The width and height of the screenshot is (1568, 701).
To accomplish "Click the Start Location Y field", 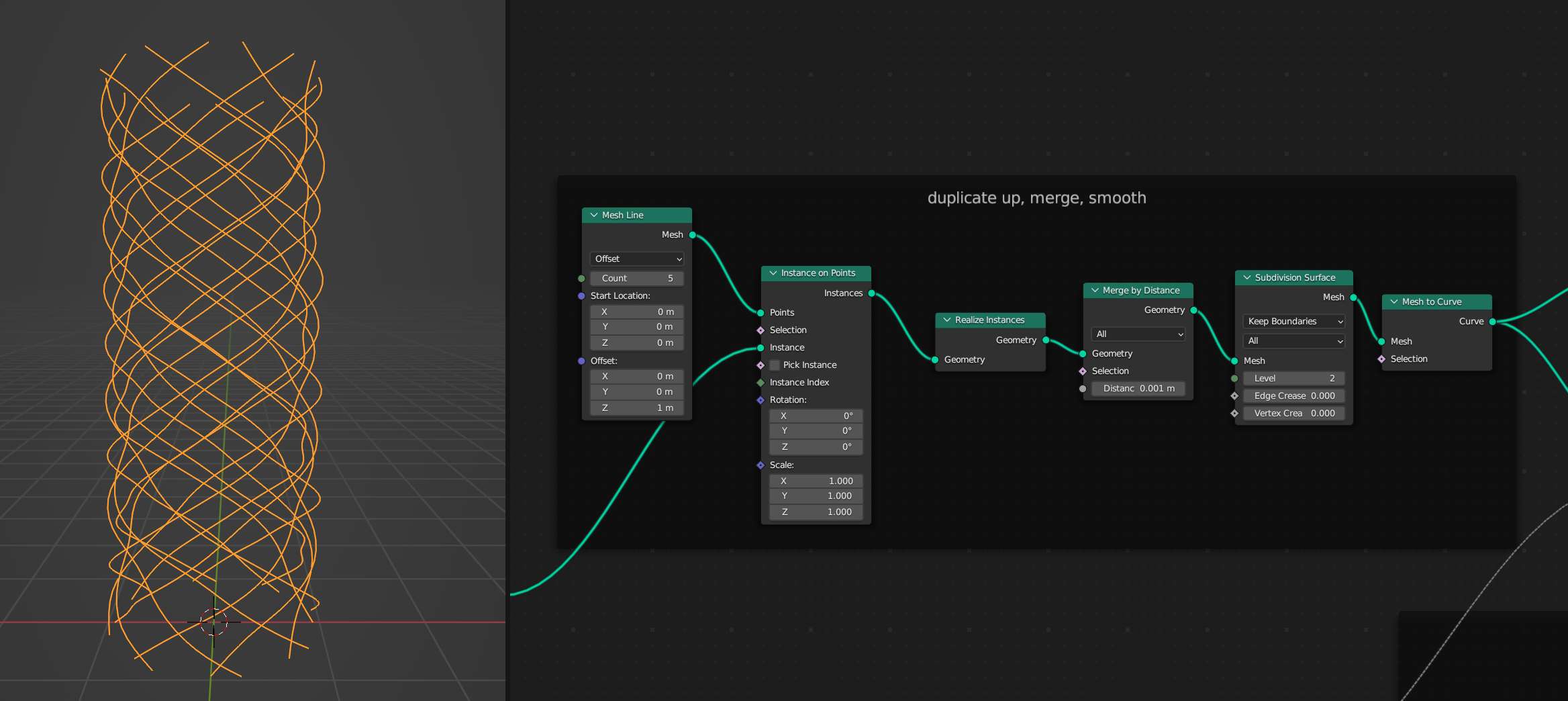I will (637, 327).
